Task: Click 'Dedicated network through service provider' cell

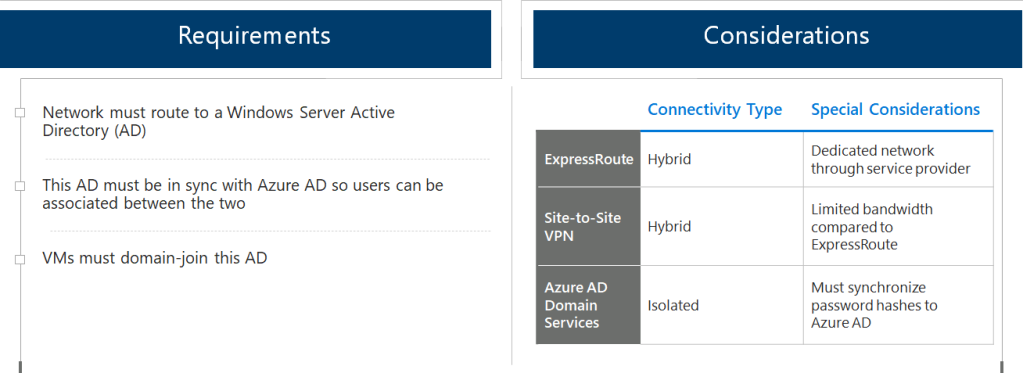Action: click(x=898, y=159)
